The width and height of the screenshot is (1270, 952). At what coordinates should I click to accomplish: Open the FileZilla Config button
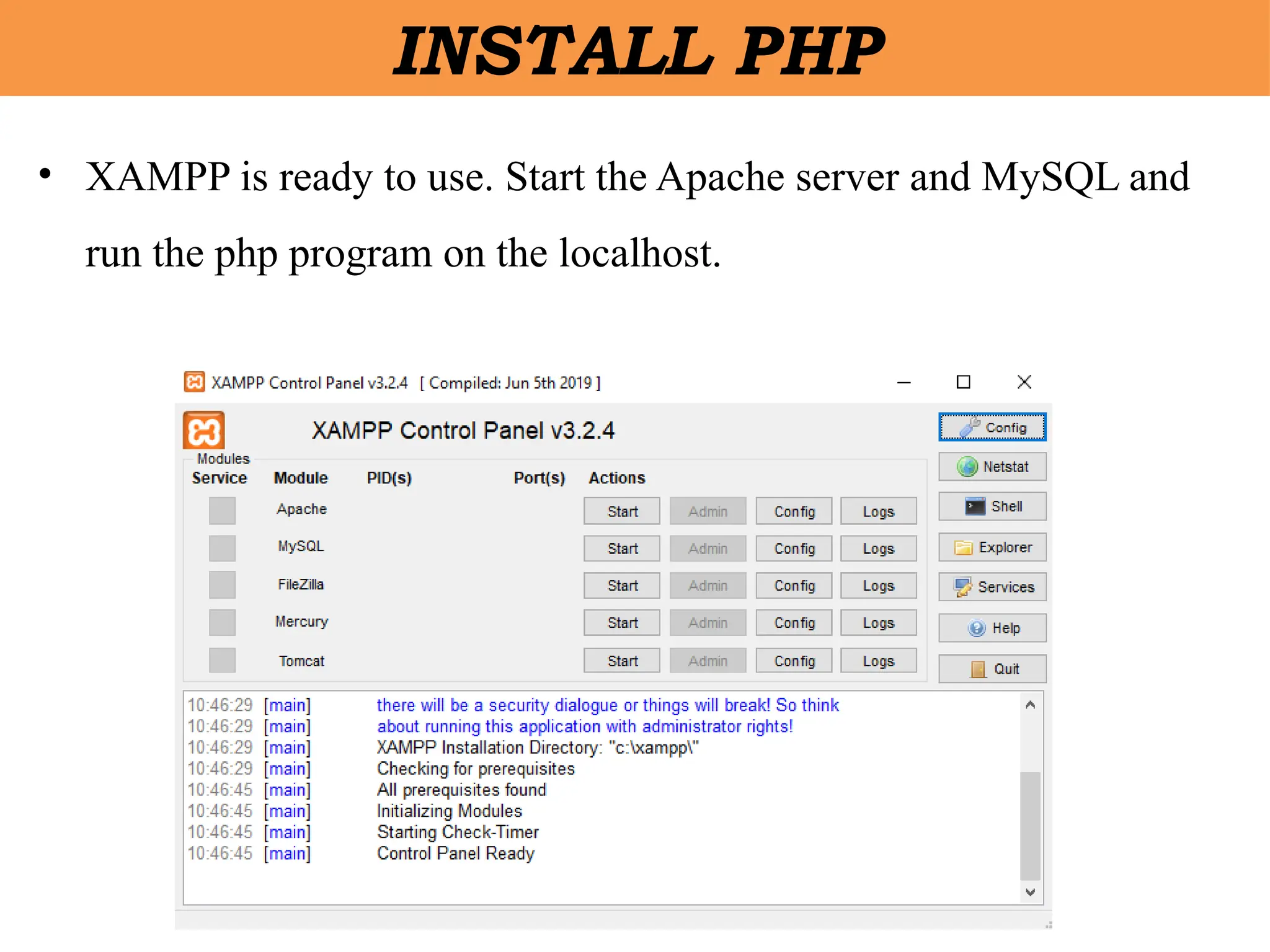(x=794, y=586)
